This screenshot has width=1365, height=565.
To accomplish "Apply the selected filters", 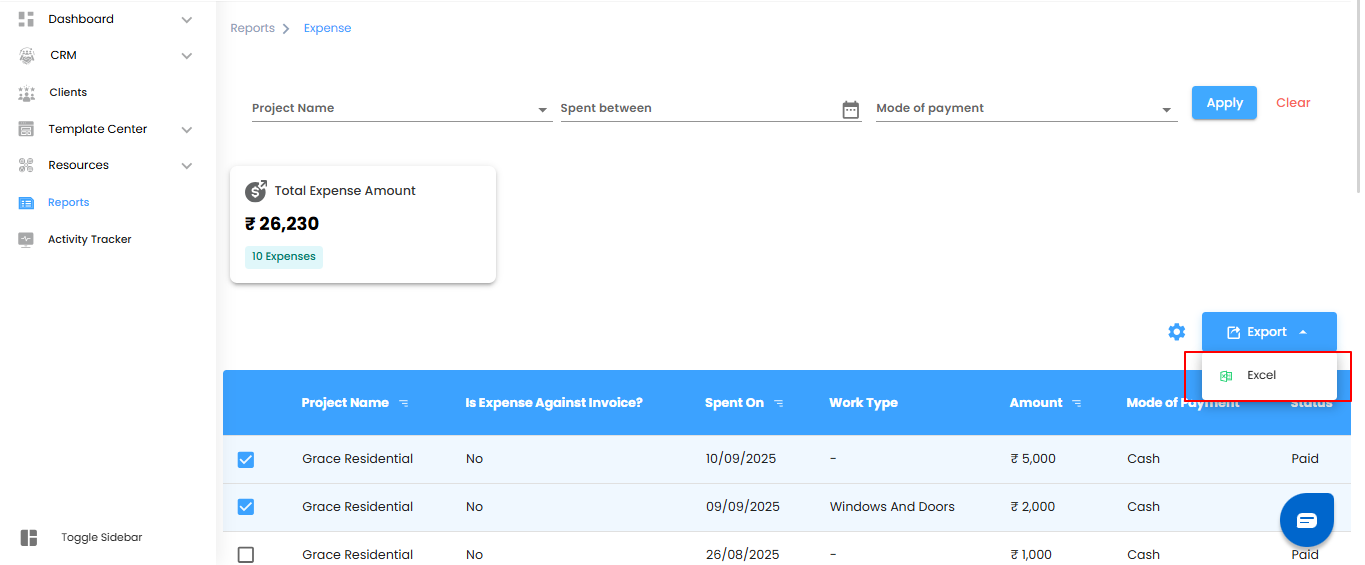I will pos(1224,103).
